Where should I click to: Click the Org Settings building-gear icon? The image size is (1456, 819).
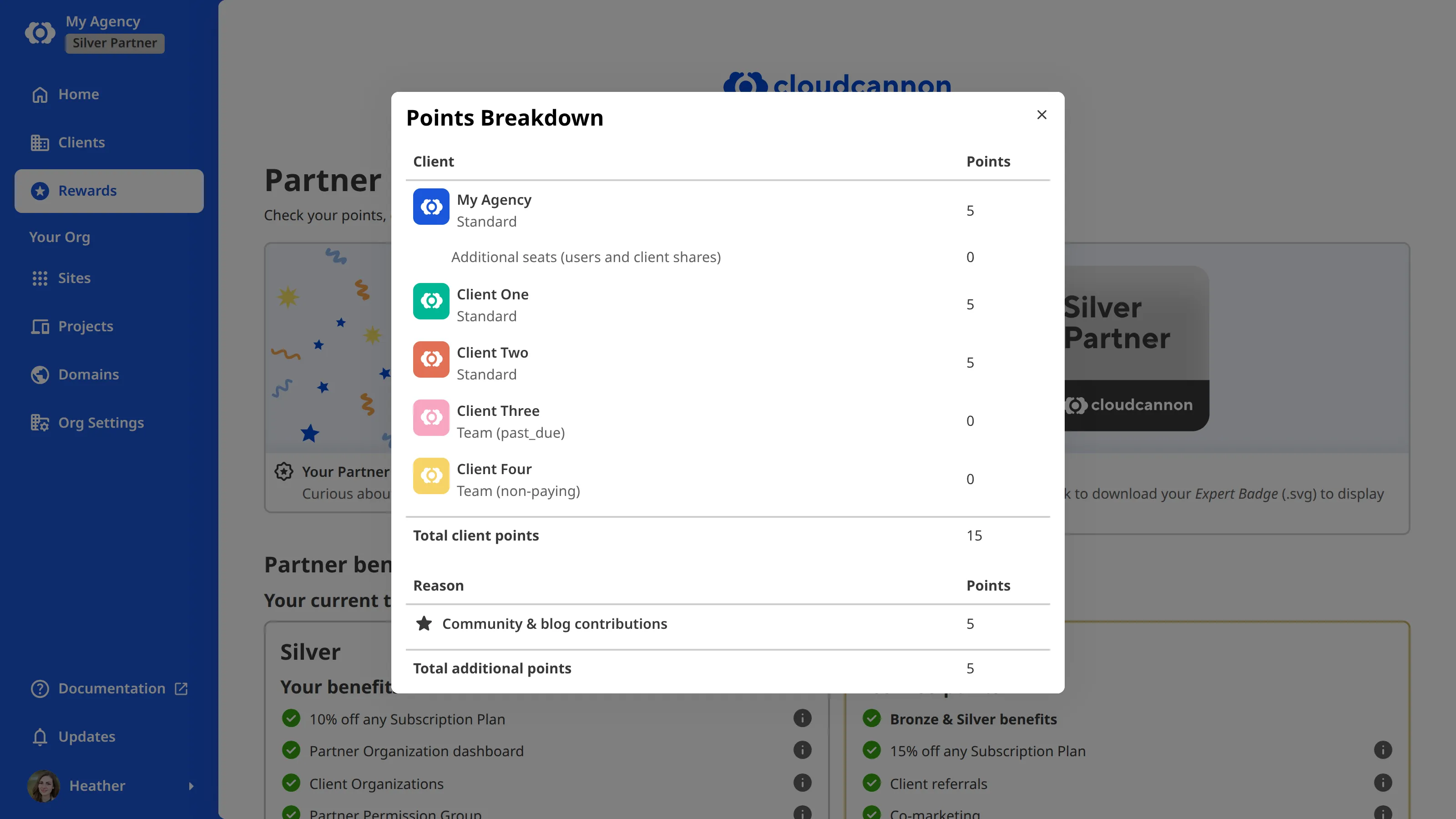[40, 423]
